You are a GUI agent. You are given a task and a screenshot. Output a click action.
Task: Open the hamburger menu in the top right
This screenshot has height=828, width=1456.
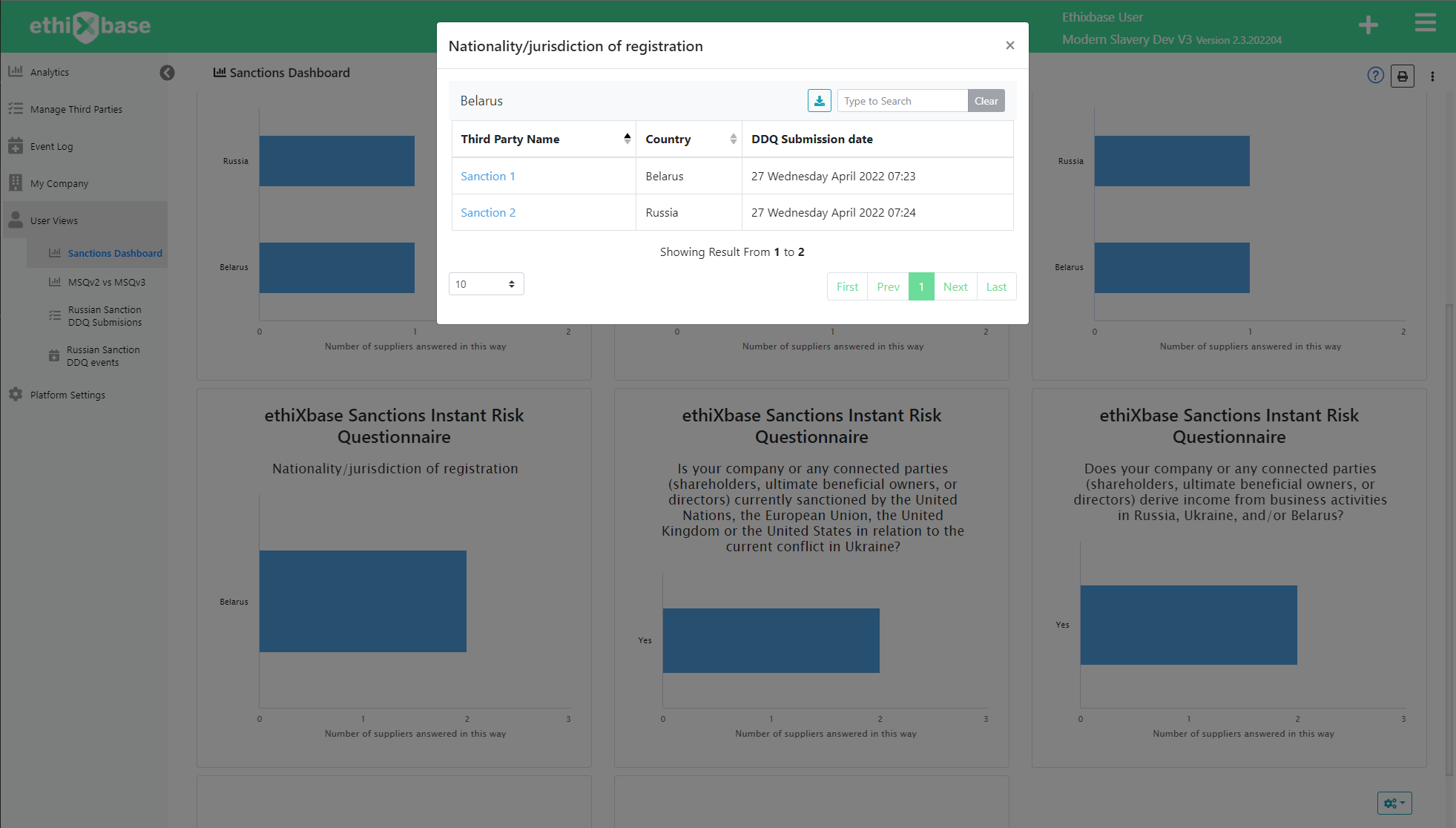point(1425,23)
